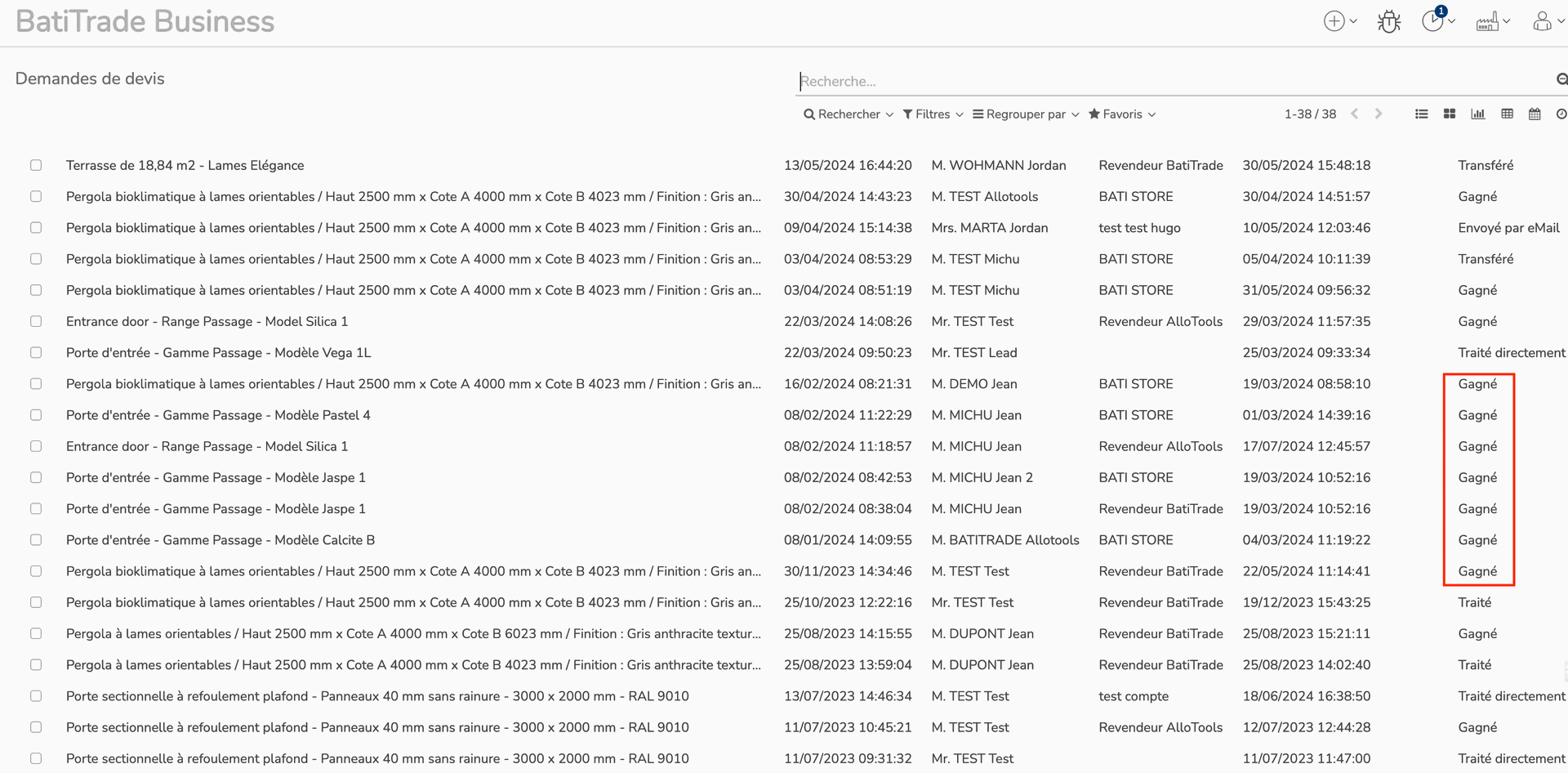Open the Regrouper par dropdown

[1026, 114]
